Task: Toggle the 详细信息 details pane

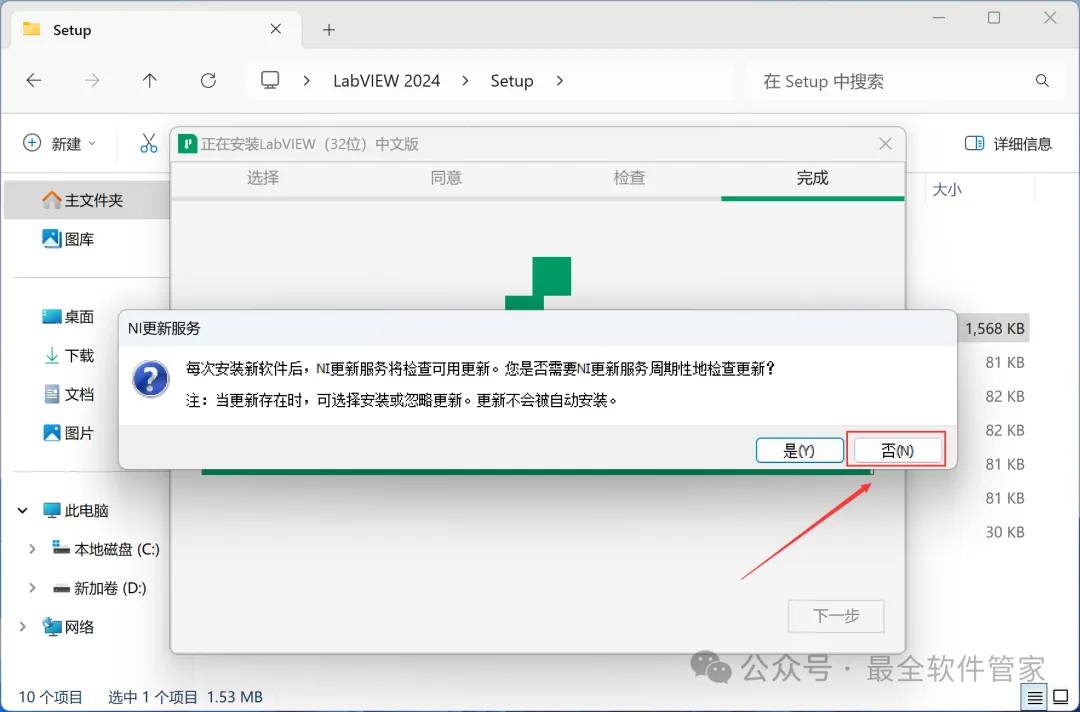Action: coord(1008,143)
